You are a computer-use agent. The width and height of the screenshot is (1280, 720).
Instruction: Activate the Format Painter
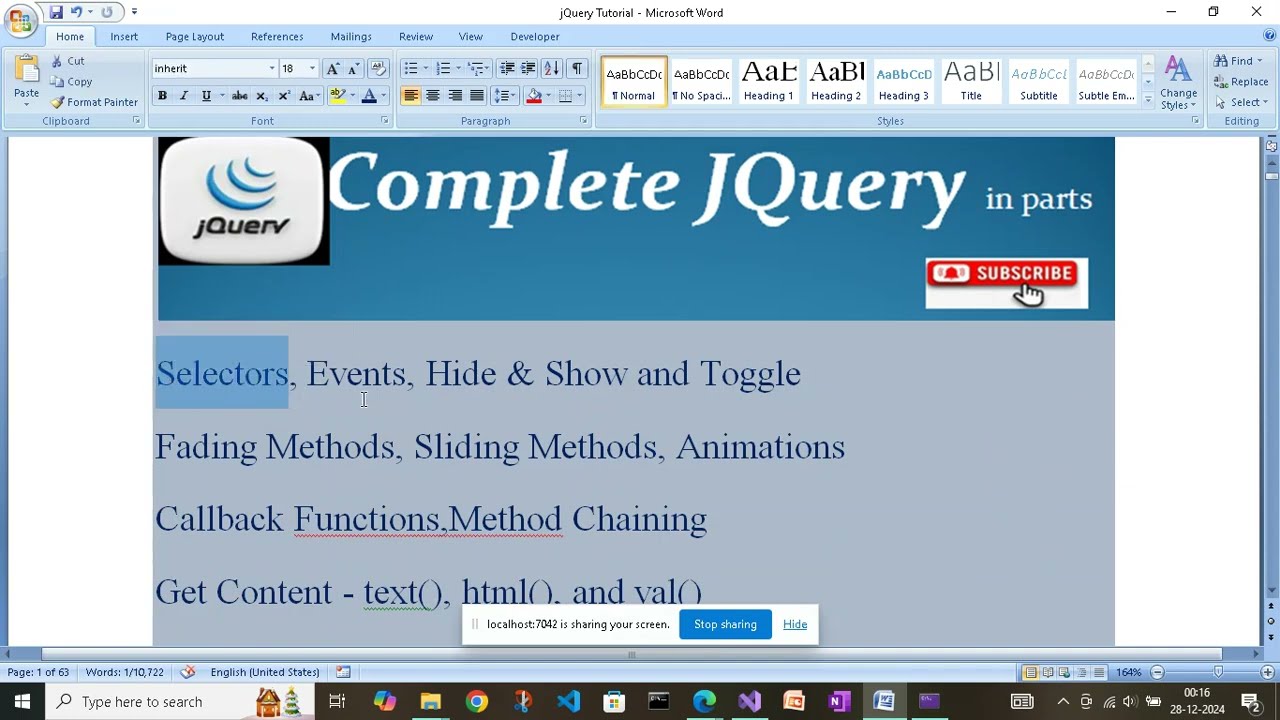tap(94, 102)
